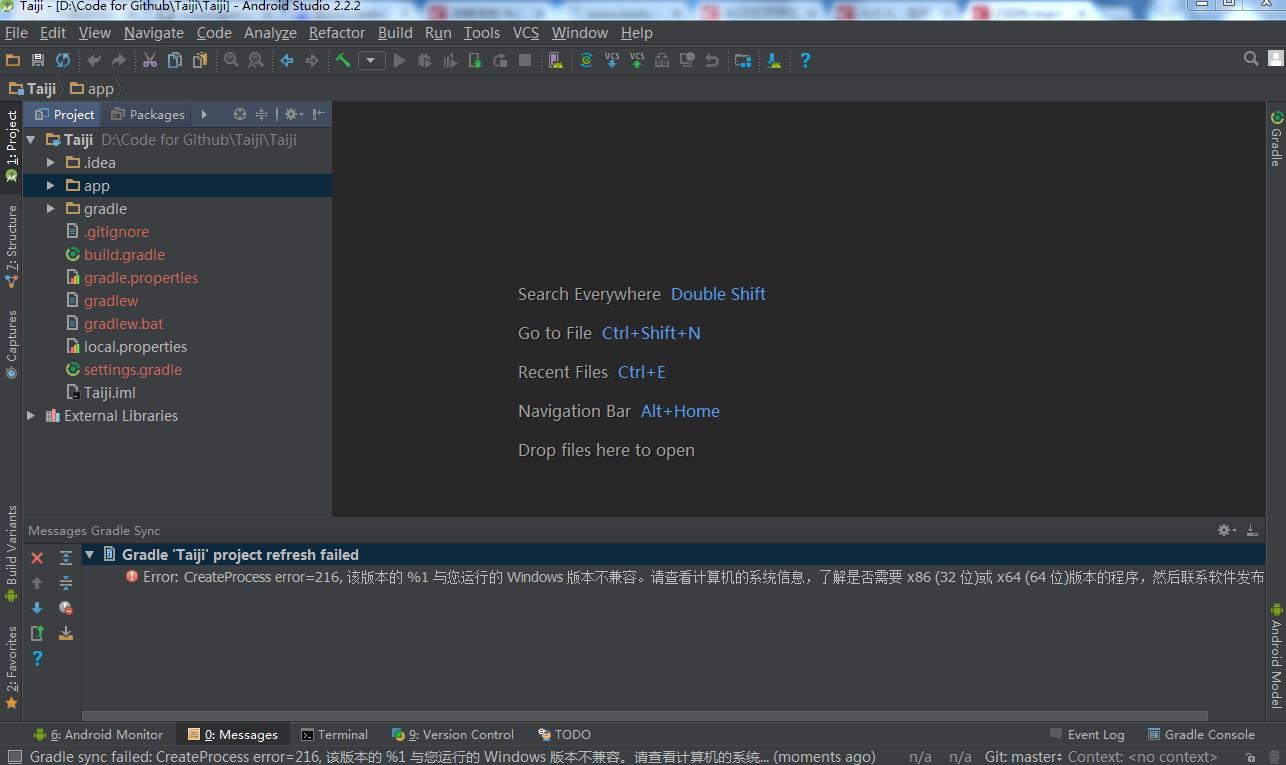The image size is (1286, 765).
Task: Open Gradle side panel tab
Action: pos(1276,138)
